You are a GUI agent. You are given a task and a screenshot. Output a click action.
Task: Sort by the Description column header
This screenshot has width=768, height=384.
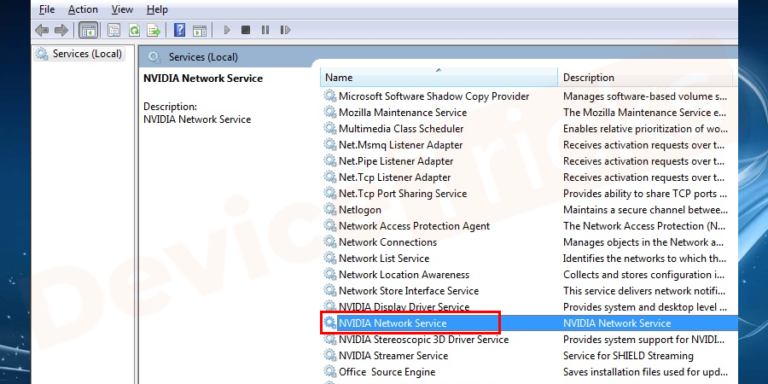(646, 77)
